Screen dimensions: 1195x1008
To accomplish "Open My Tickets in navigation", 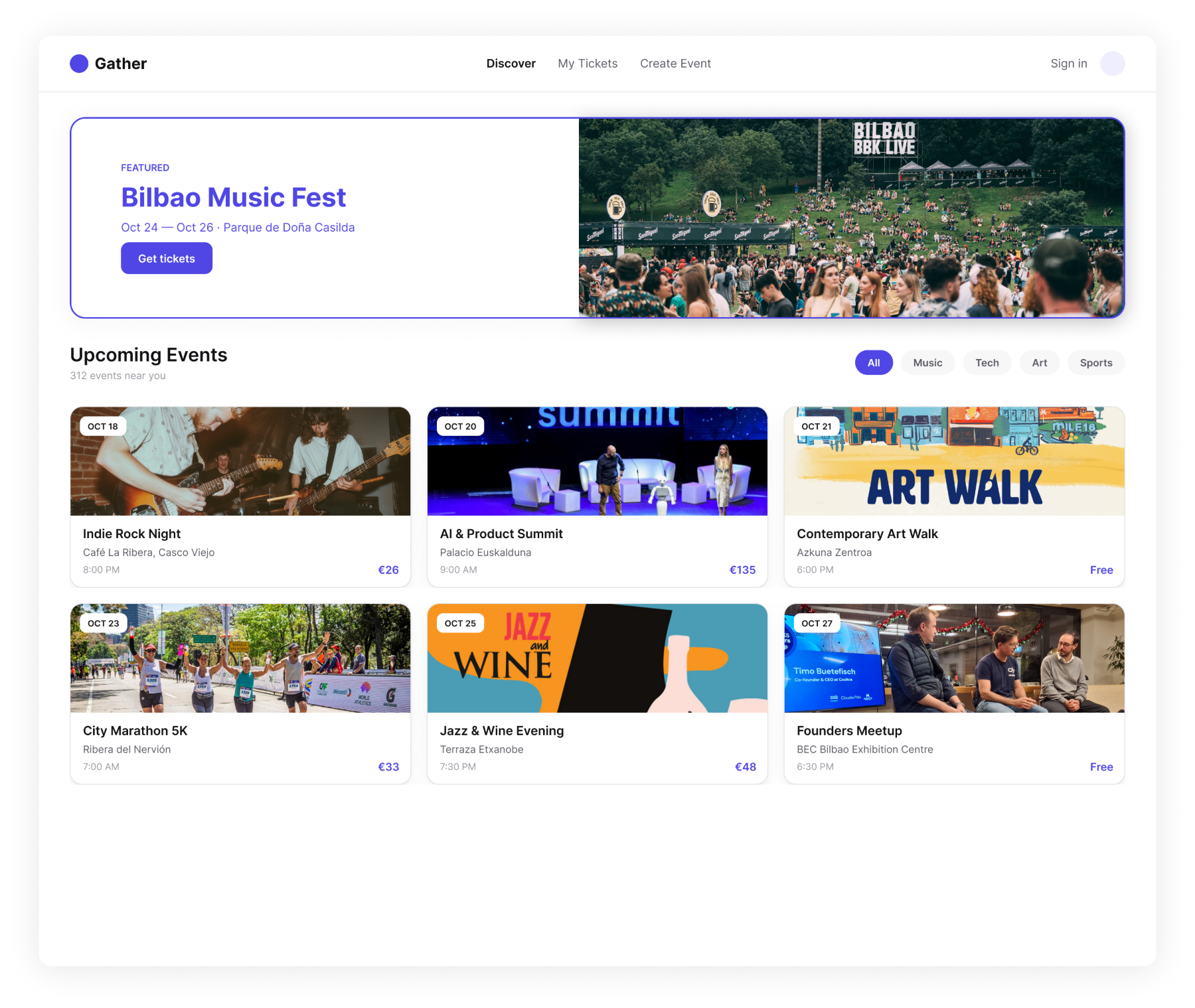I will point(588,64).
